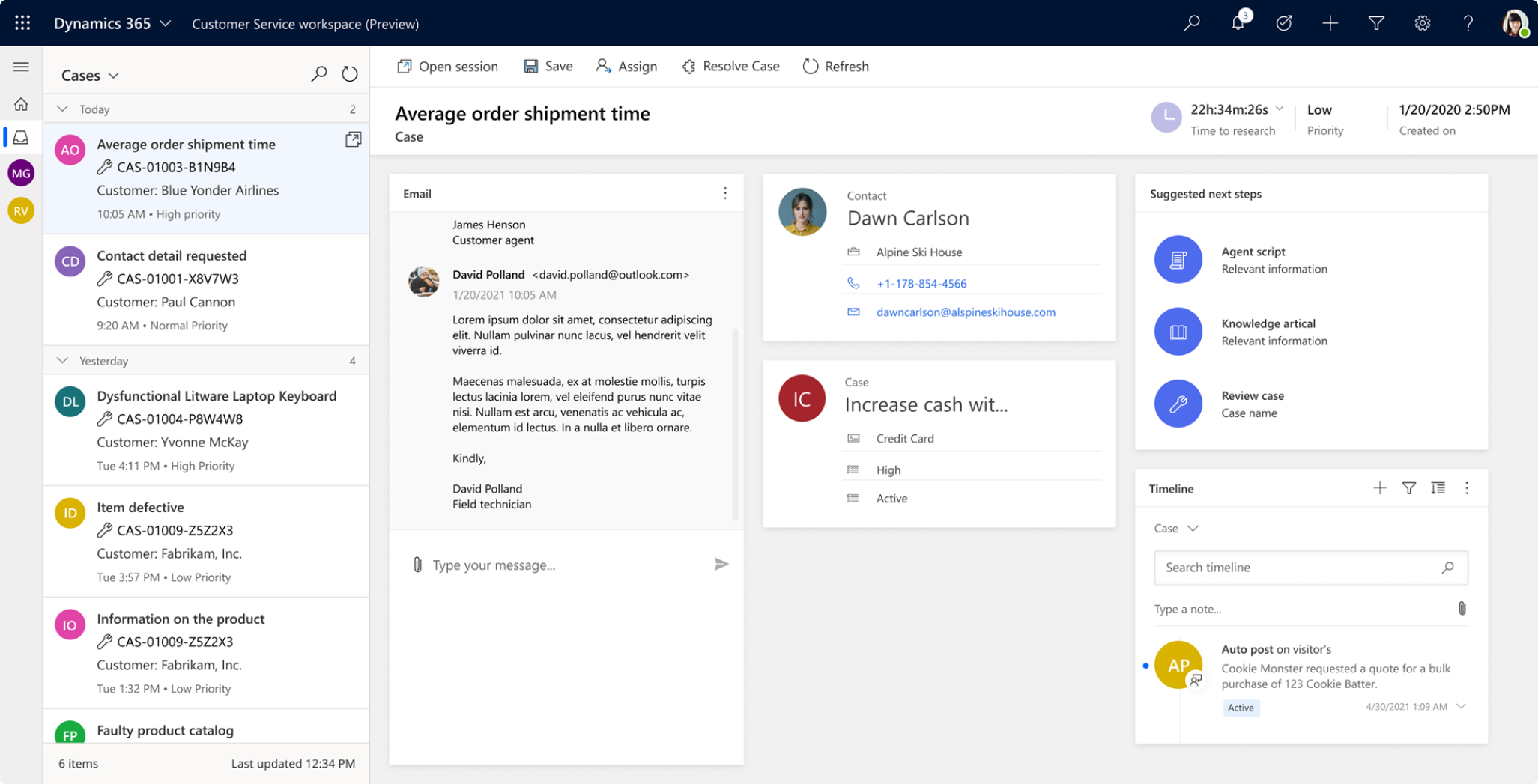Open the Dynamics 365 app switcher dropdown

coord(166,23)
